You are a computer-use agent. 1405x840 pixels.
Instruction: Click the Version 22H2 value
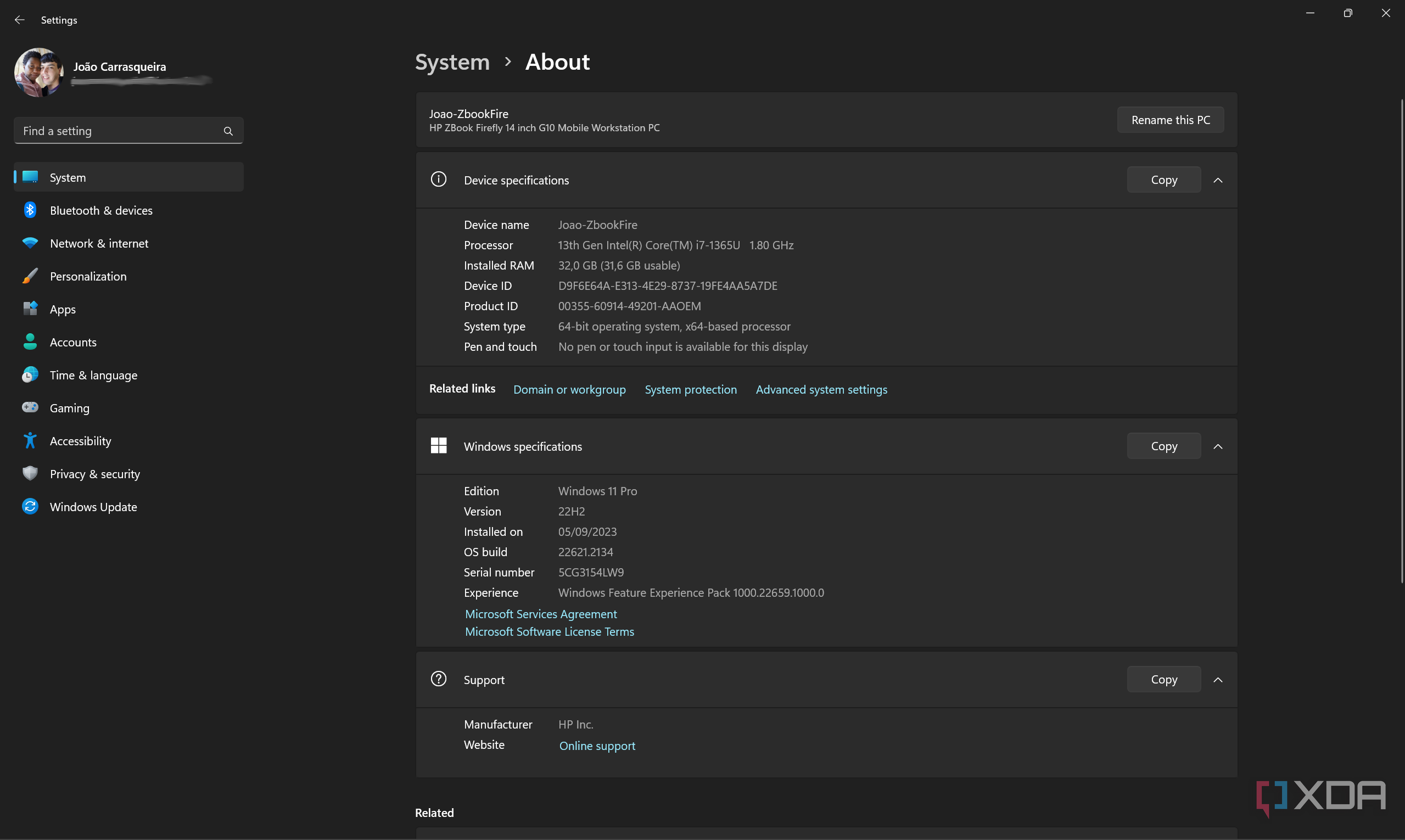point(571,511)
